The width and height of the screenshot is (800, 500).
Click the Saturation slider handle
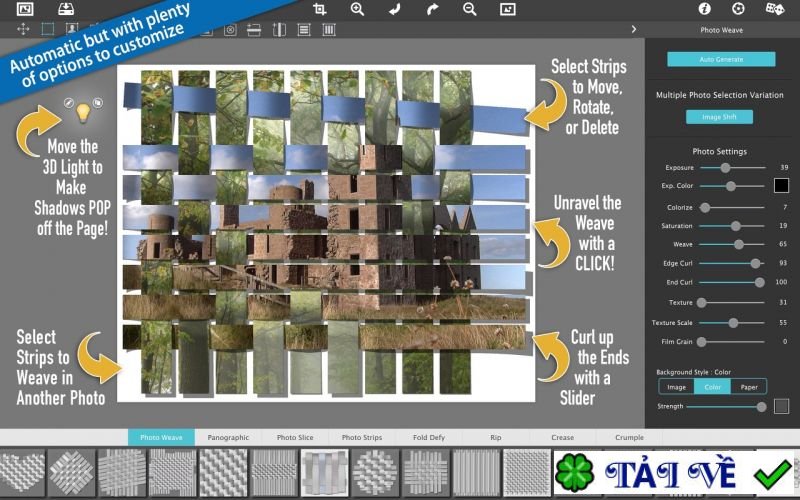[735, 226]
